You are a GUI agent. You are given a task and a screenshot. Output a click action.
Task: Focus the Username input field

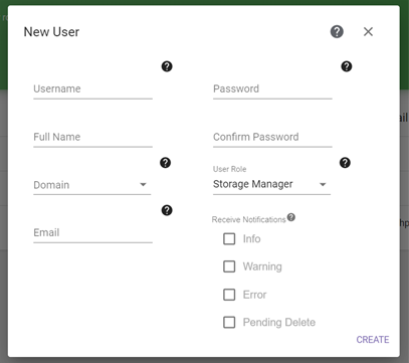[x=93, y=89]
